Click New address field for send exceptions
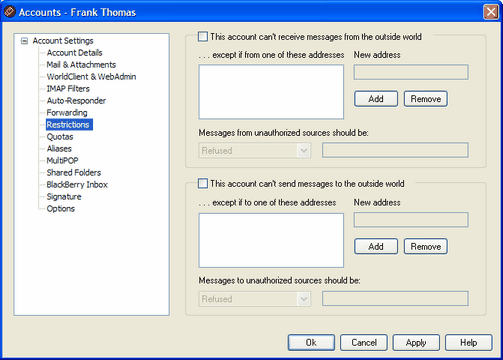 (x=411, y=220)
